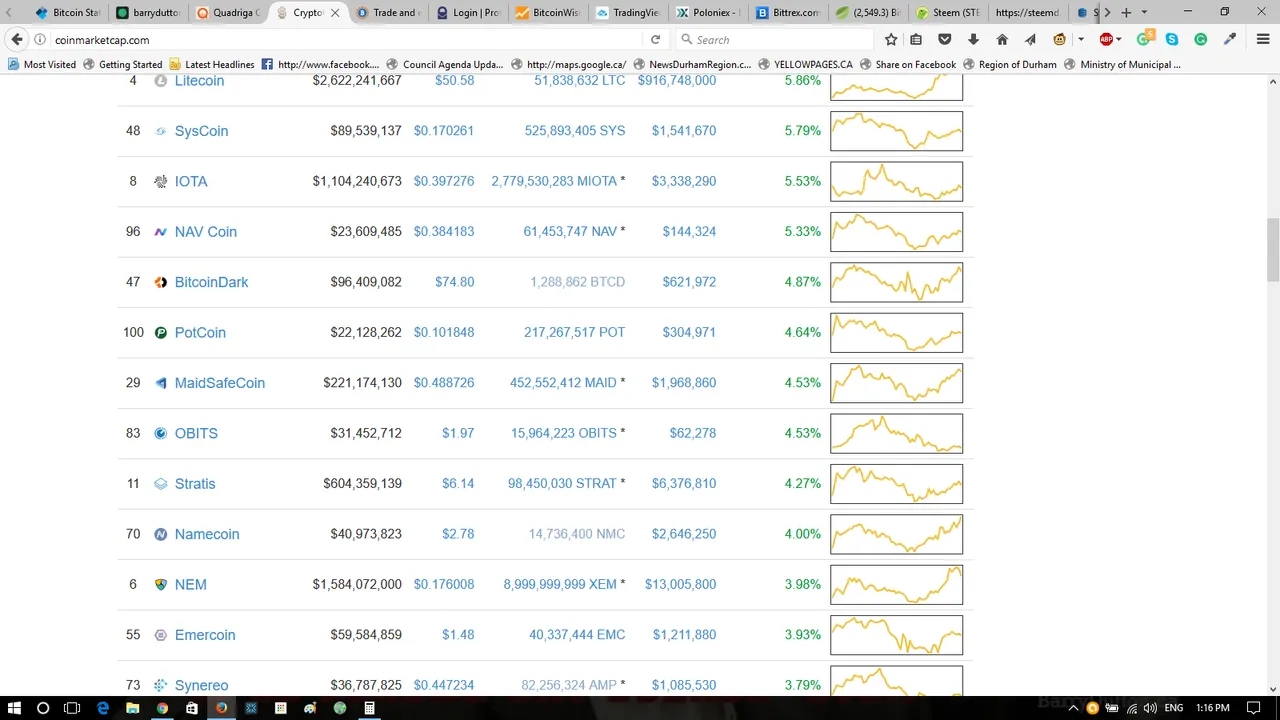1280x720 pixels.
Task: Close the active Cryptocurrency tab
Action: (x=334, y=13)
